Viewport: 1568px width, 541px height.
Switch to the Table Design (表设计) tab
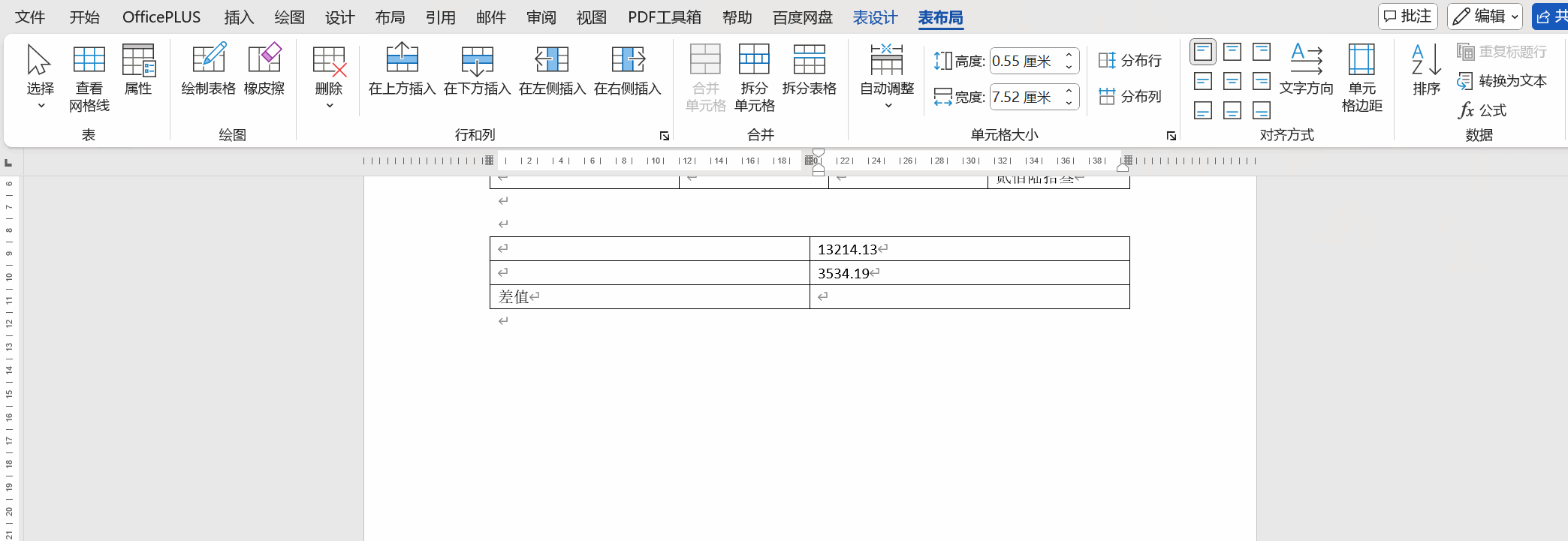tap(875, 17)
